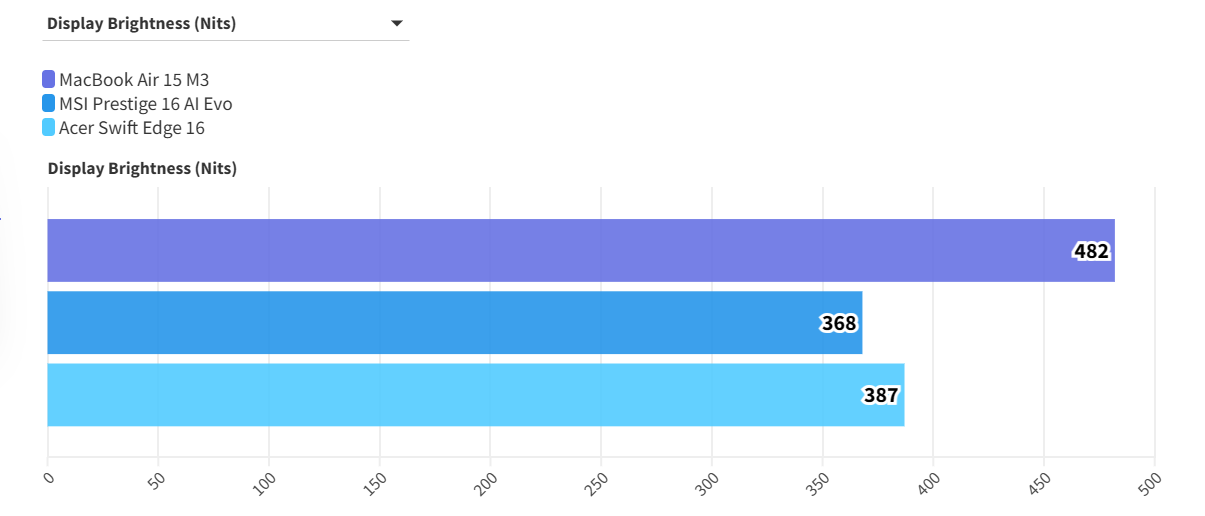This screenshot has height=516, width=1205.
Task: Click the 0 axis tick label
Action: click(49, 477)
